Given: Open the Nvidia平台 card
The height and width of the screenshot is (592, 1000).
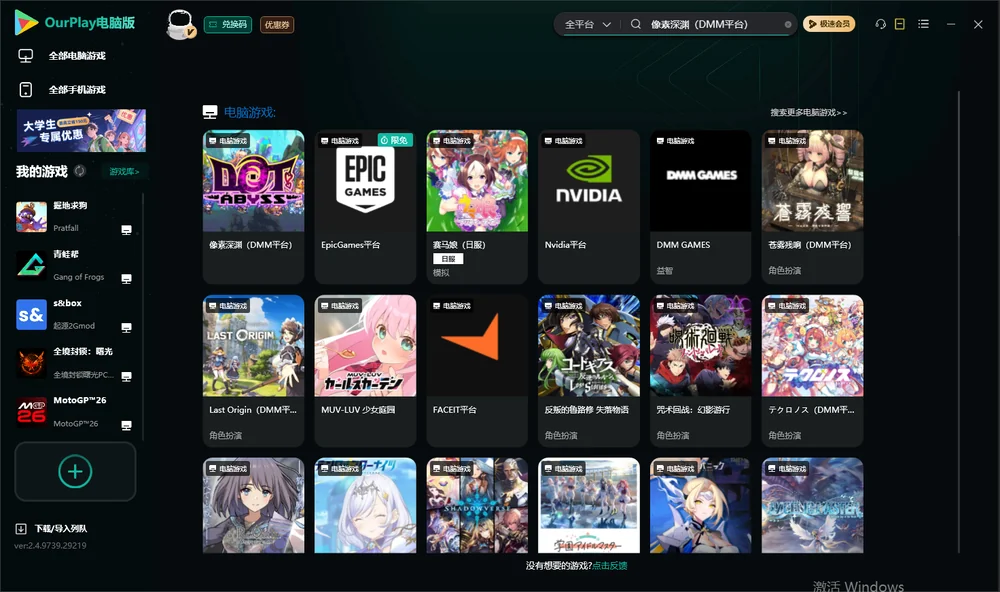Looking at the screenshot, I should (x=589, y=207).
